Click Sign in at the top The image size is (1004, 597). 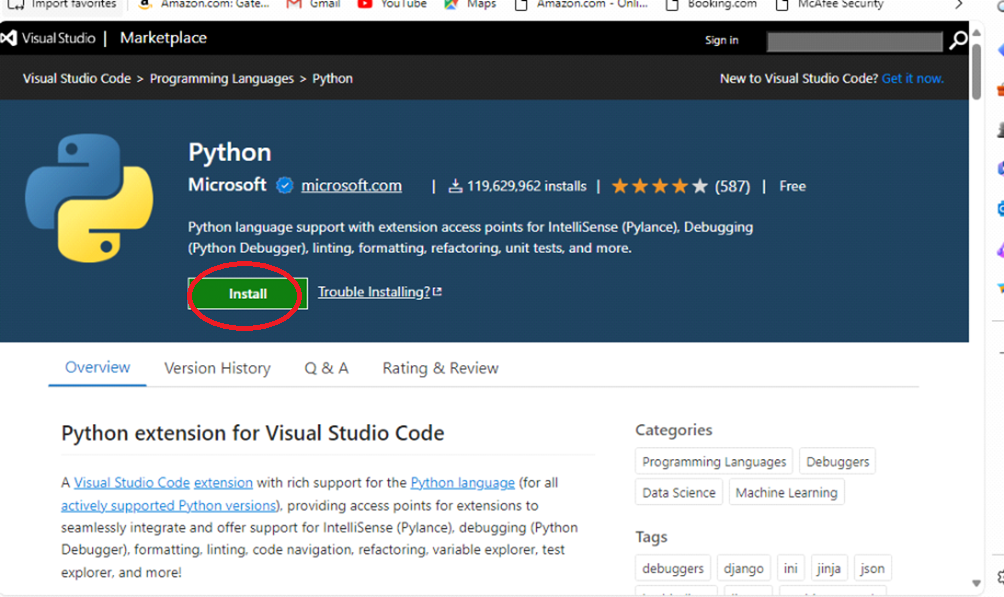(721, 40)
